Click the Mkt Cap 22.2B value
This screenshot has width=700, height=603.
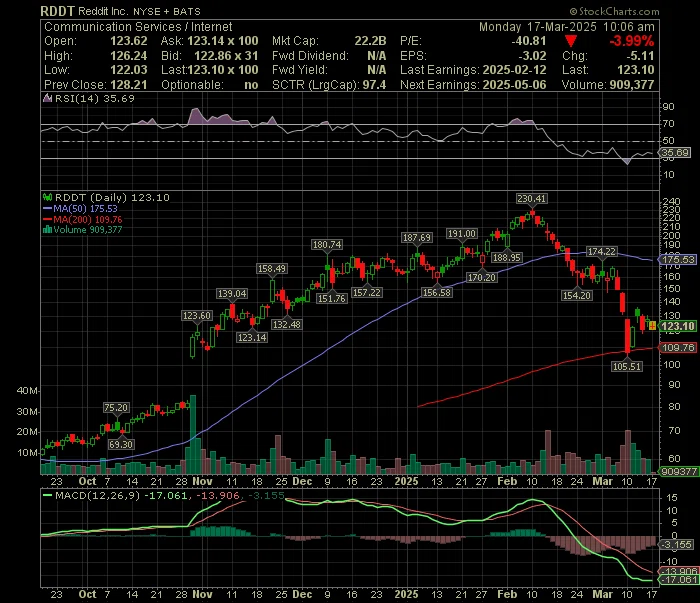370,41
